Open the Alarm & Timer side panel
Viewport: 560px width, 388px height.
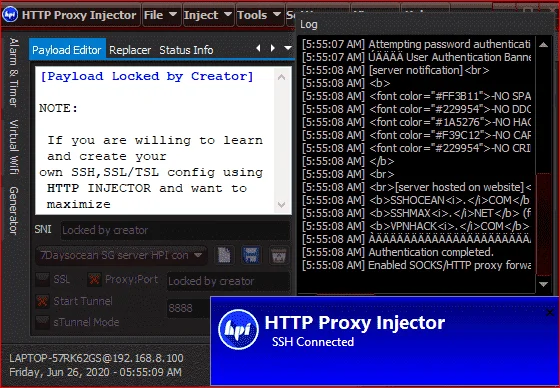point(14,72)
